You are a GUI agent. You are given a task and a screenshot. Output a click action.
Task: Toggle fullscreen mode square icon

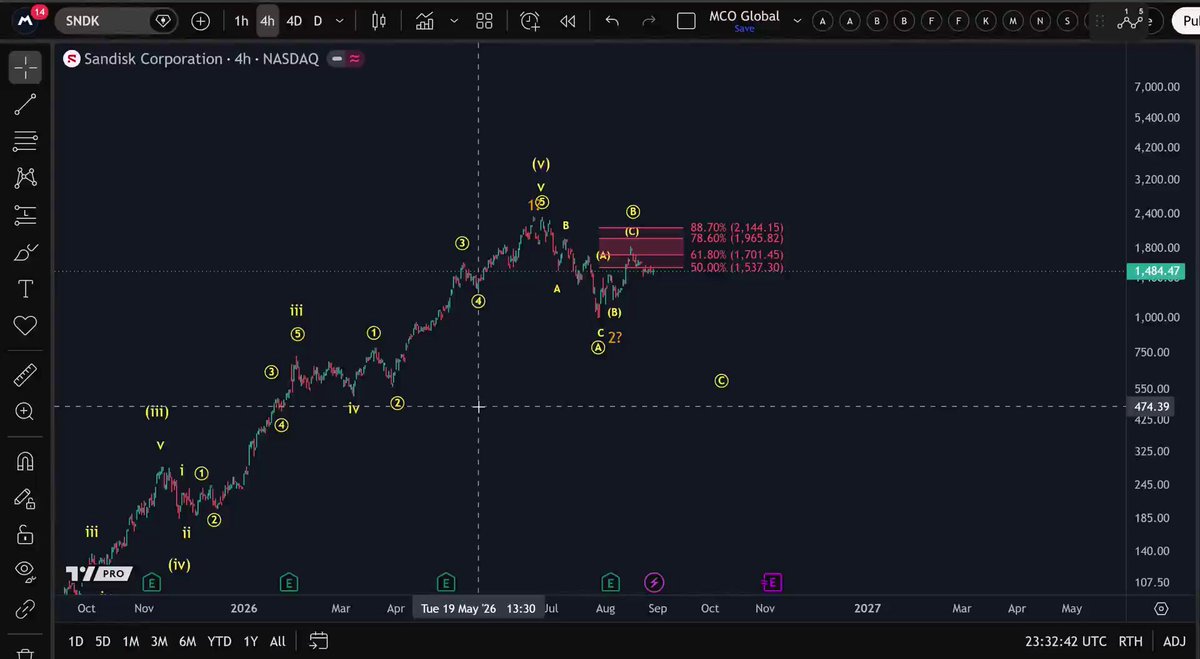686,21
